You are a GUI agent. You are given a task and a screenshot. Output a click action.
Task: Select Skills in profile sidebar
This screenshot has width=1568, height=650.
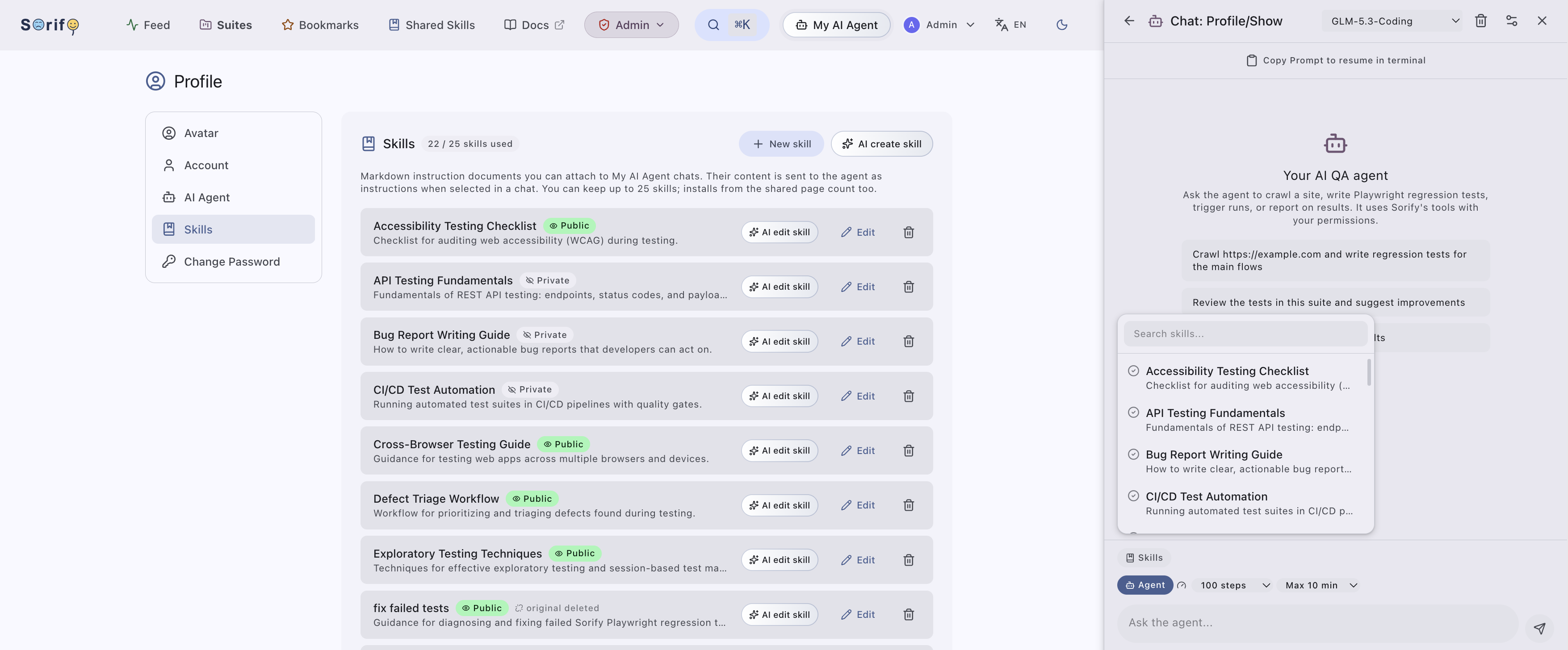[233, 229]
